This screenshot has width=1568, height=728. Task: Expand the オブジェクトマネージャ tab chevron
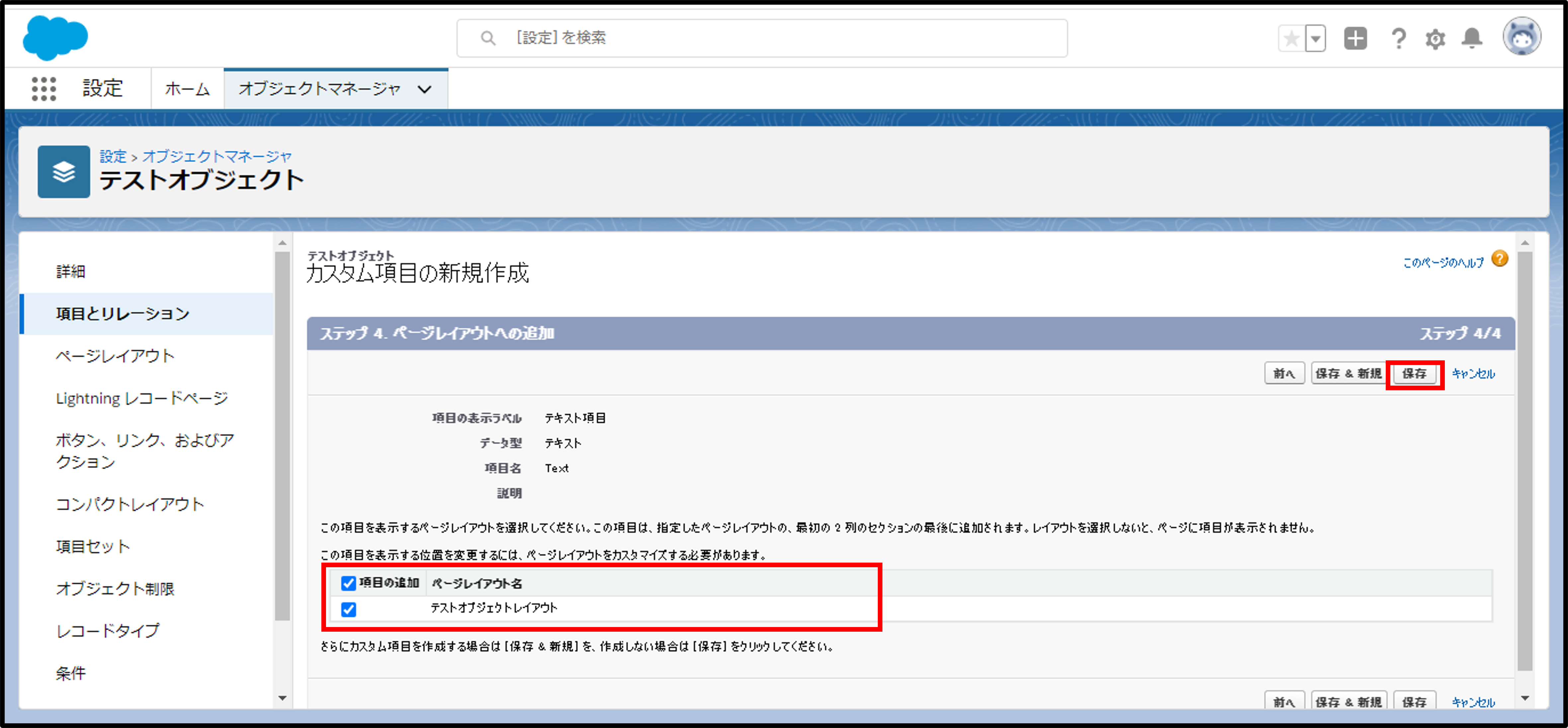click(x=425, y=89)
